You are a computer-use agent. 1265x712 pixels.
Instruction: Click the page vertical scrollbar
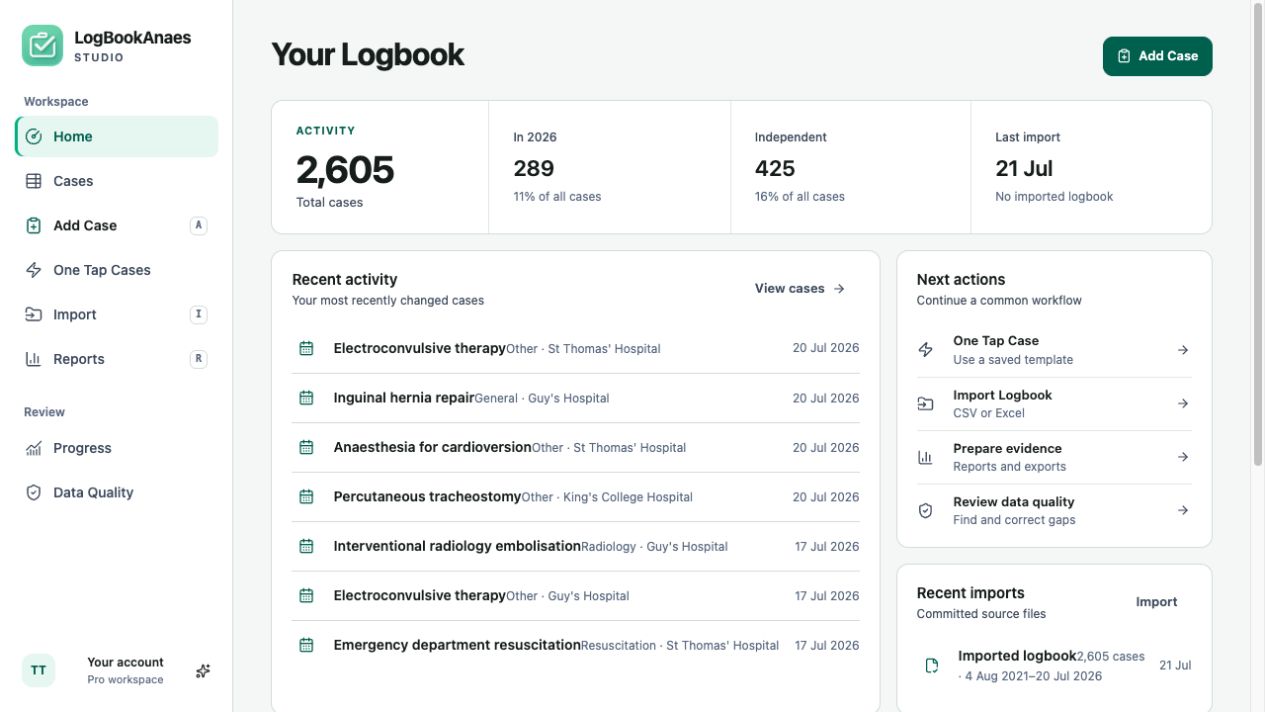(x=1258, y=234)
